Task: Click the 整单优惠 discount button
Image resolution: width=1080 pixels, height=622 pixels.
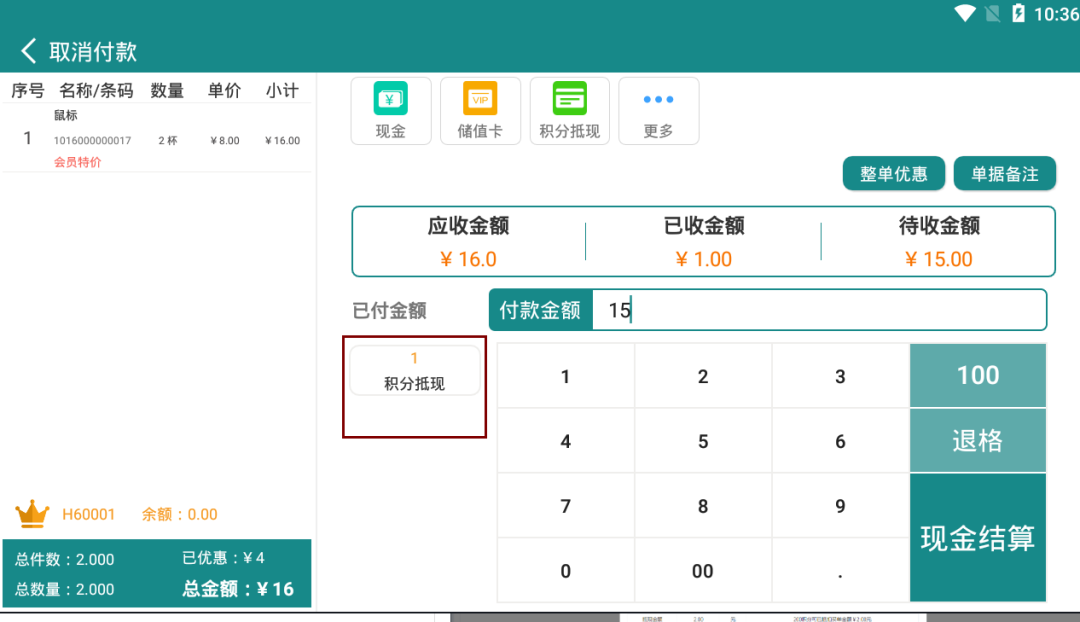Action: [x=894, y=174]
